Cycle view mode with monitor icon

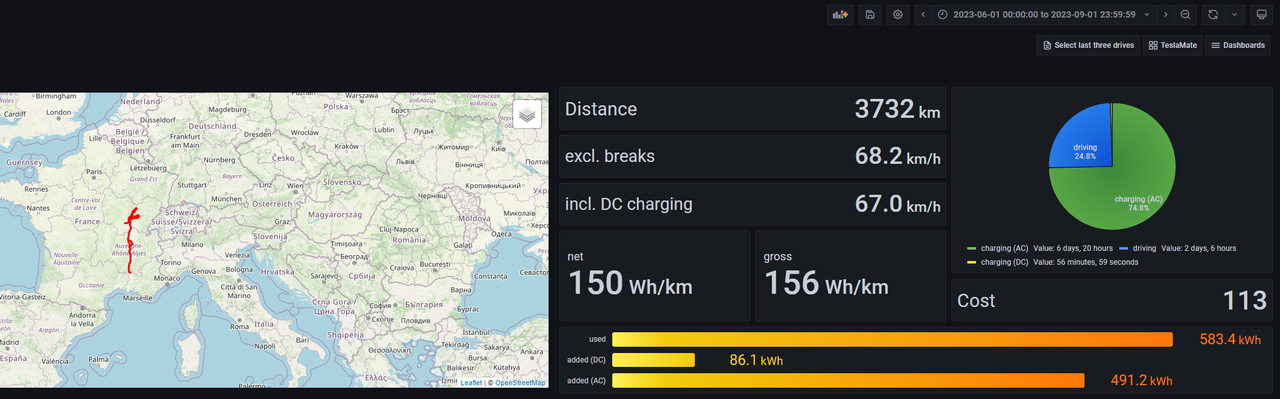[1261, 15]
